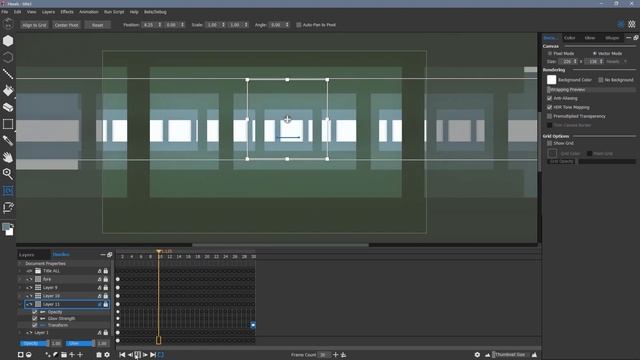Toggle visibility of Layer 1
The image size is (640, 360).
coord(29,333)
